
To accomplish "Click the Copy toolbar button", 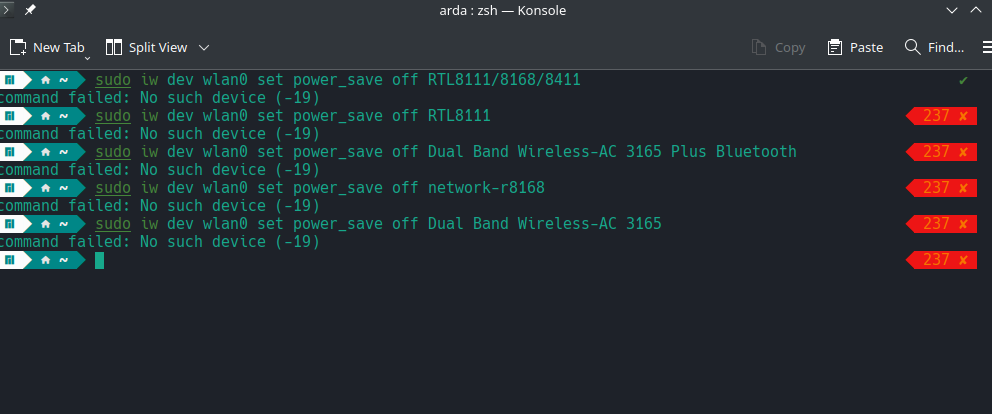I will (778, 47).
